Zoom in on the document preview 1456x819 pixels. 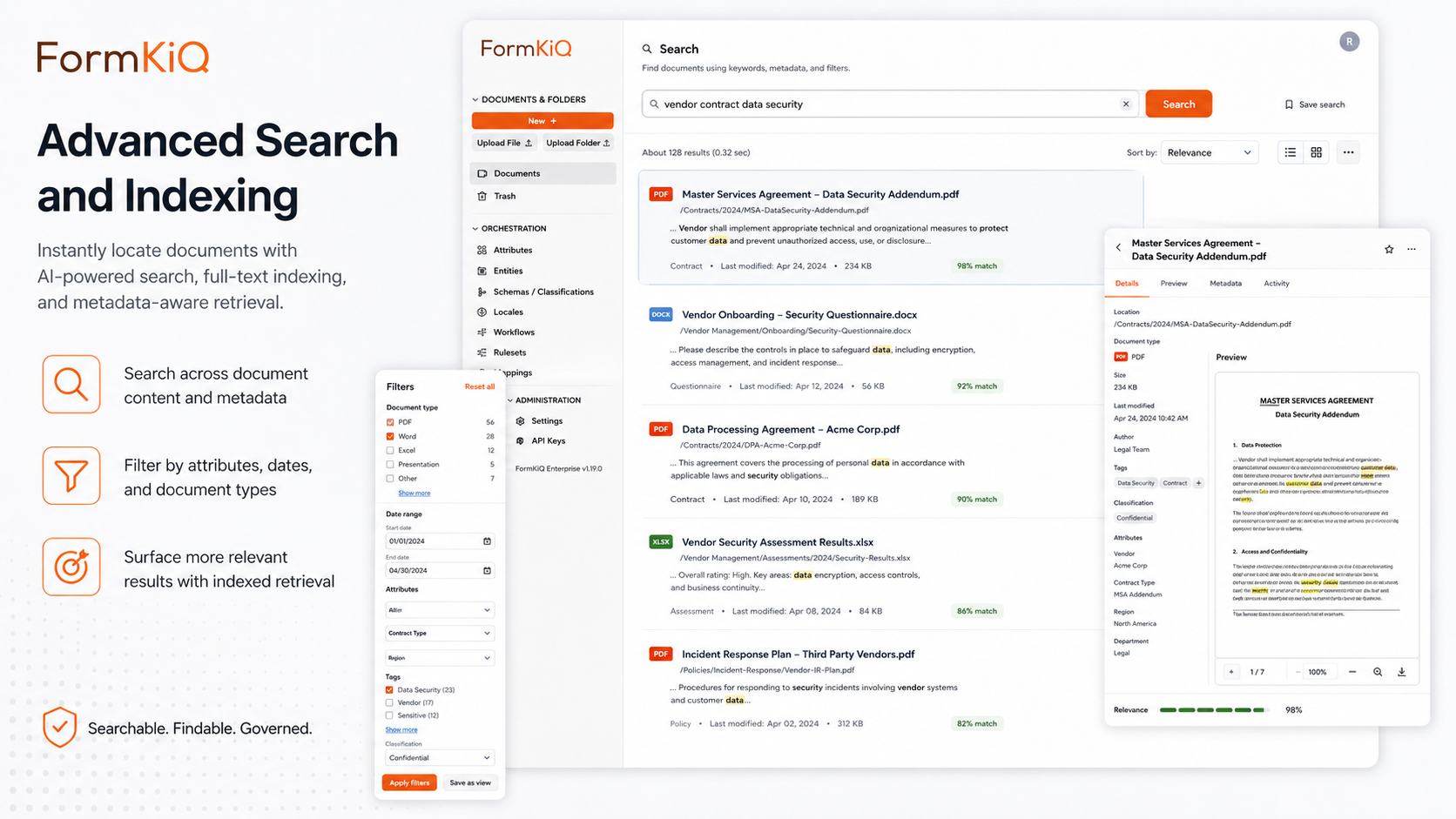click(1378, 672)
